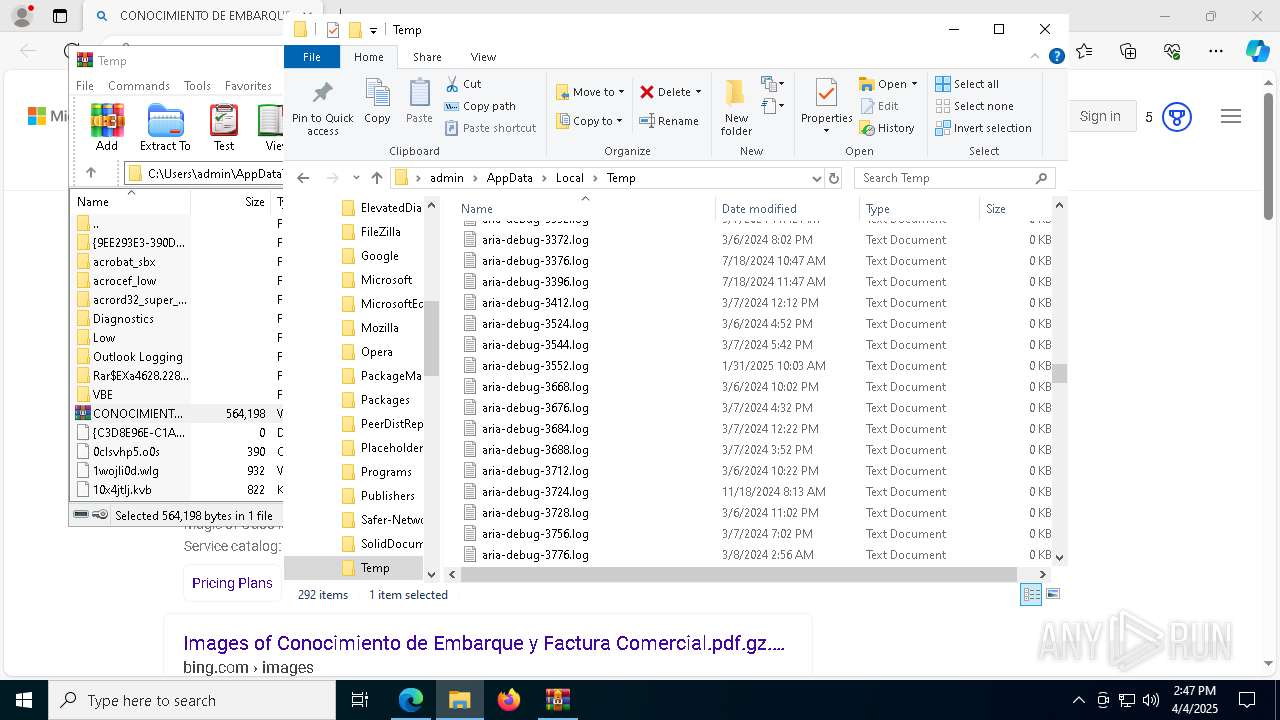Select file aria-debug-3724.log
This screenshot has height=720, width=1280.
(535, 492)
